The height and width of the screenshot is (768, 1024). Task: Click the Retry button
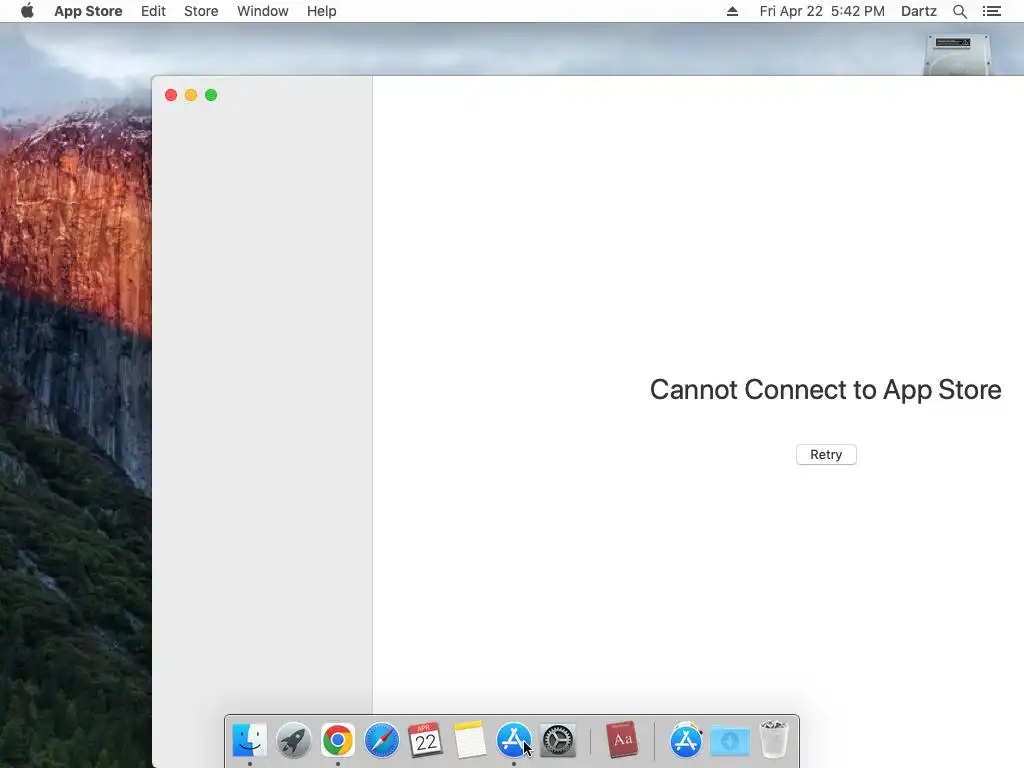tap(826, 455)
